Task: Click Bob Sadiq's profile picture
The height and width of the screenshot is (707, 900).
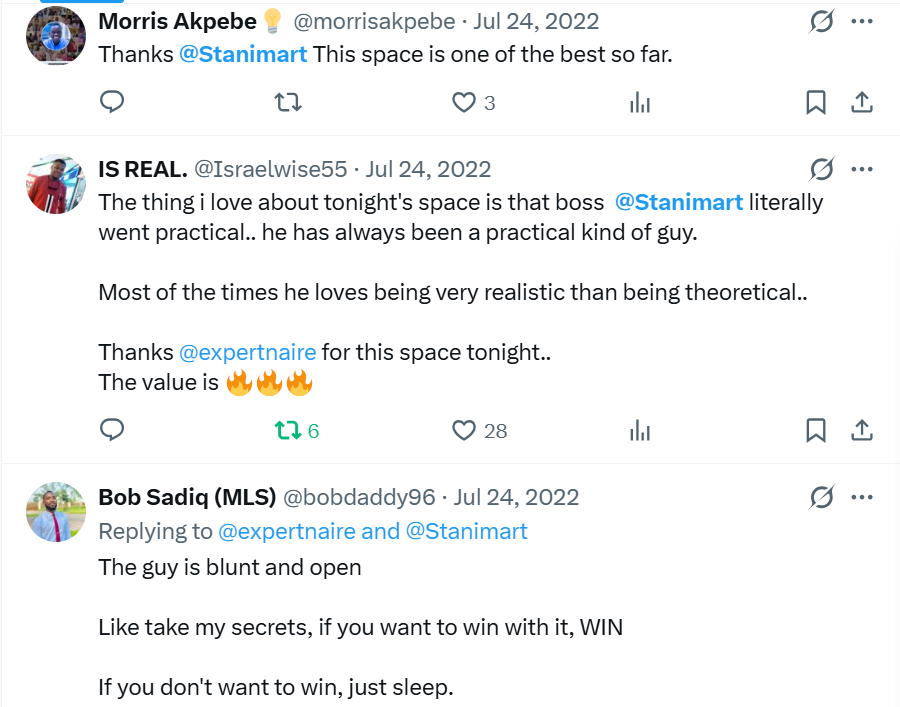Action: click(56, 512)
